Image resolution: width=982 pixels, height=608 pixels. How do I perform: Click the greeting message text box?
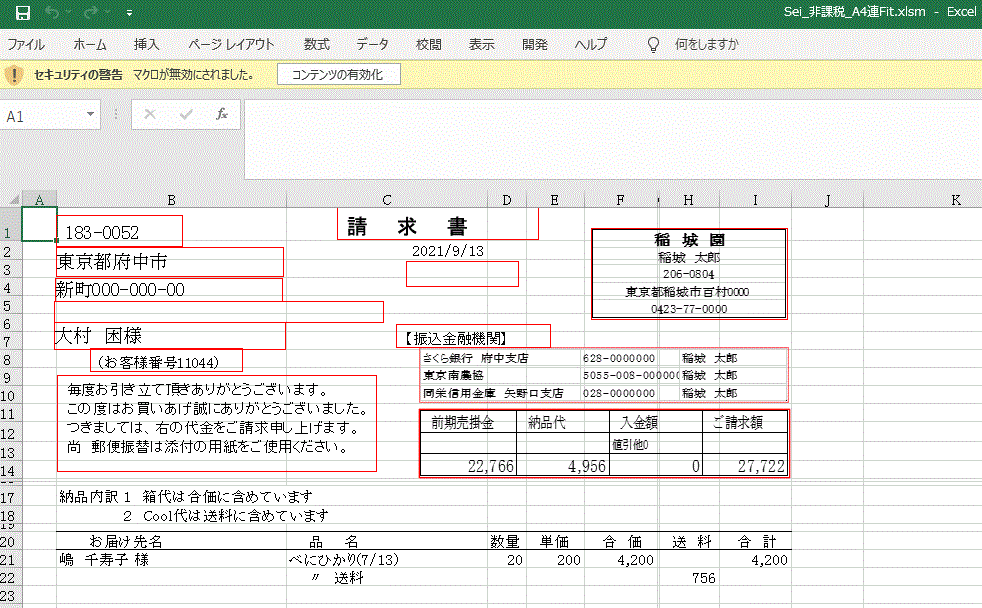217,423
